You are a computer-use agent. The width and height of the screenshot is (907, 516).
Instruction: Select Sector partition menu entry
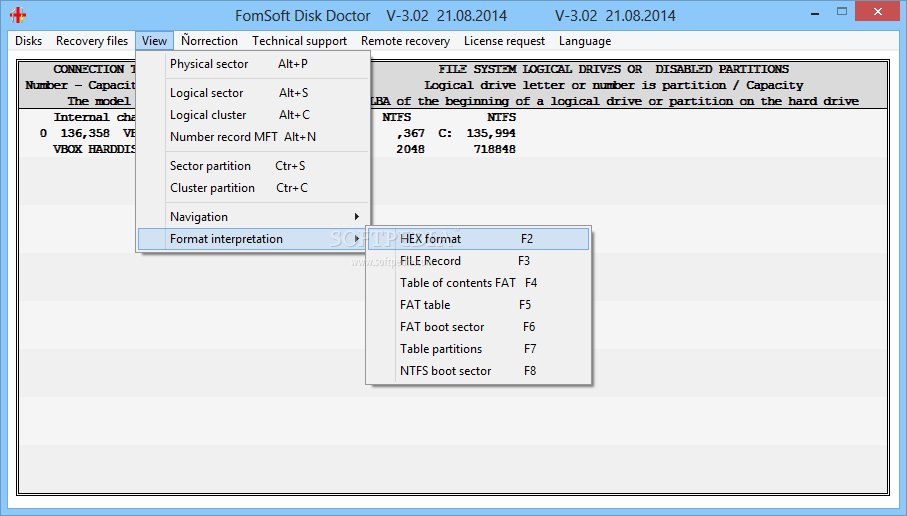tap(253, 166)
